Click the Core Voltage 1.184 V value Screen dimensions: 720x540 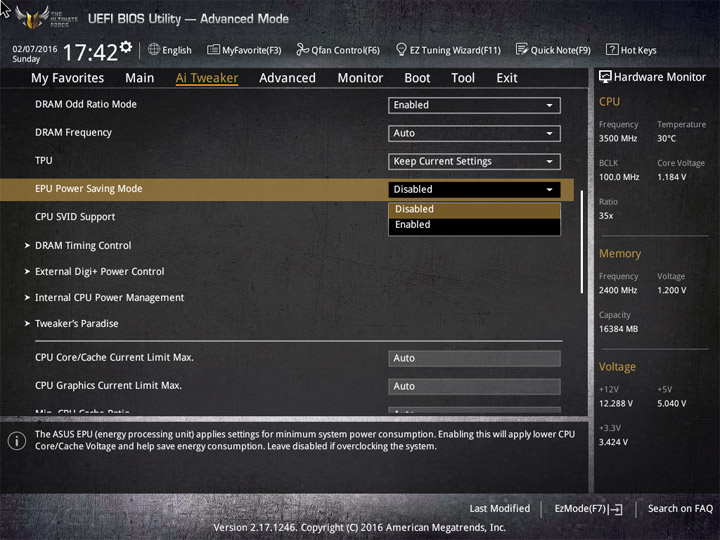click(x=671, y=177)
